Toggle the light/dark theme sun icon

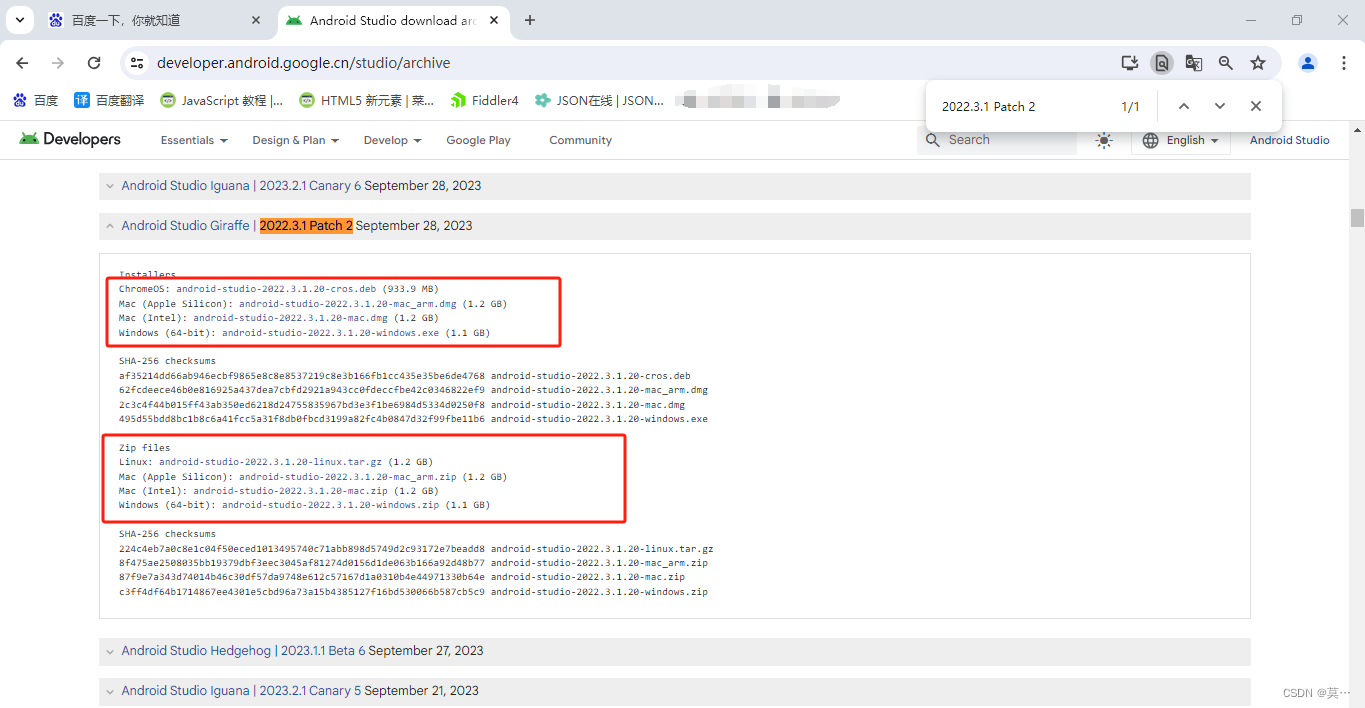click(1104, 140)
